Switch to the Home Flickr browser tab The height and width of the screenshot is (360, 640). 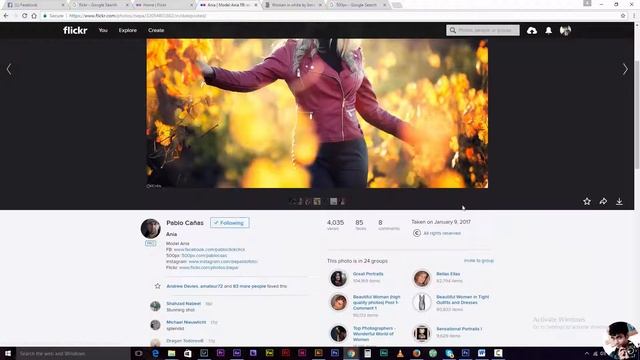pyautogui.click(x=163, y=5)
